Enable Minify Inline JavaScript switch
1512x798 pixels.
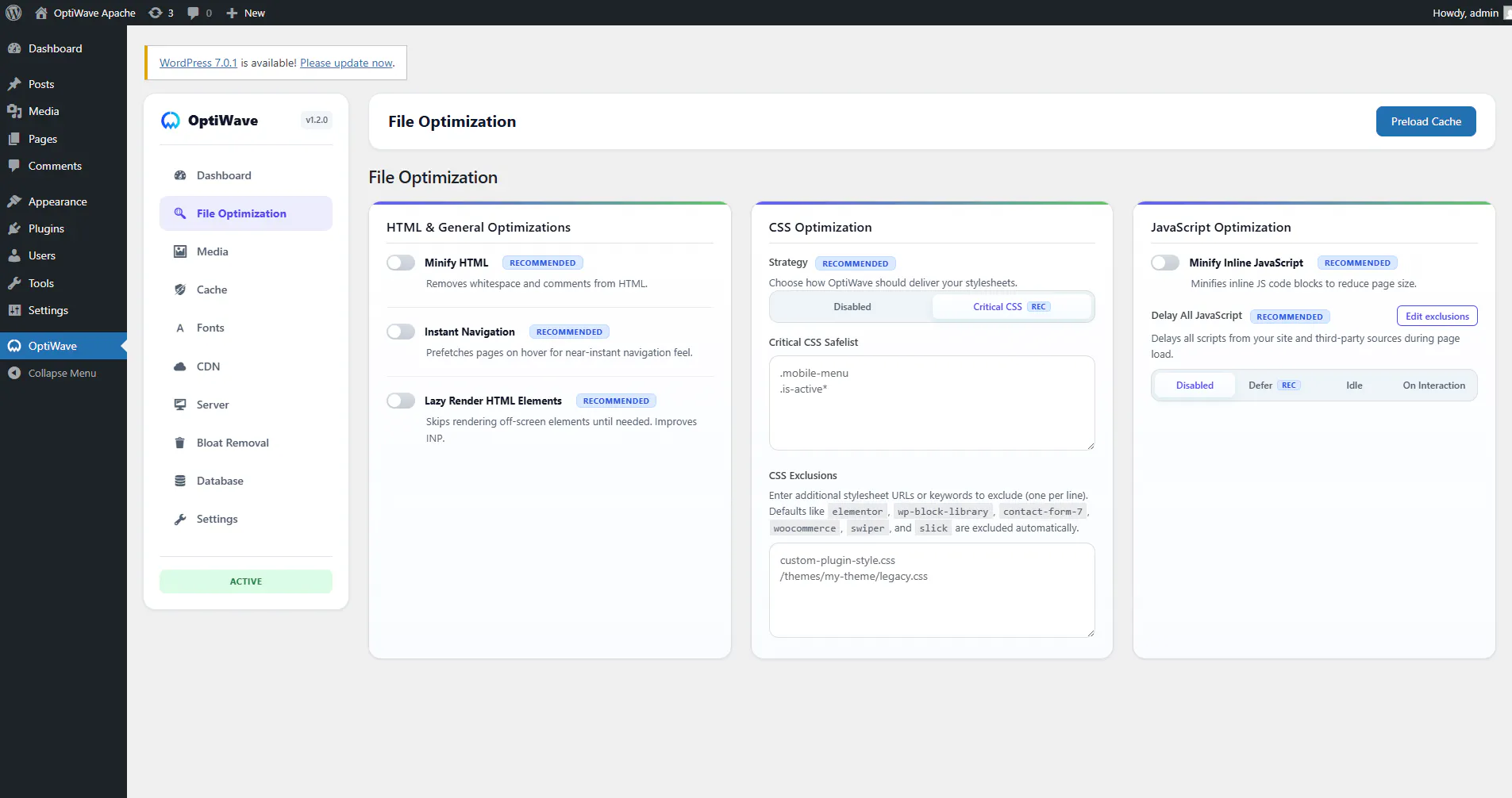pos(1165,263)
